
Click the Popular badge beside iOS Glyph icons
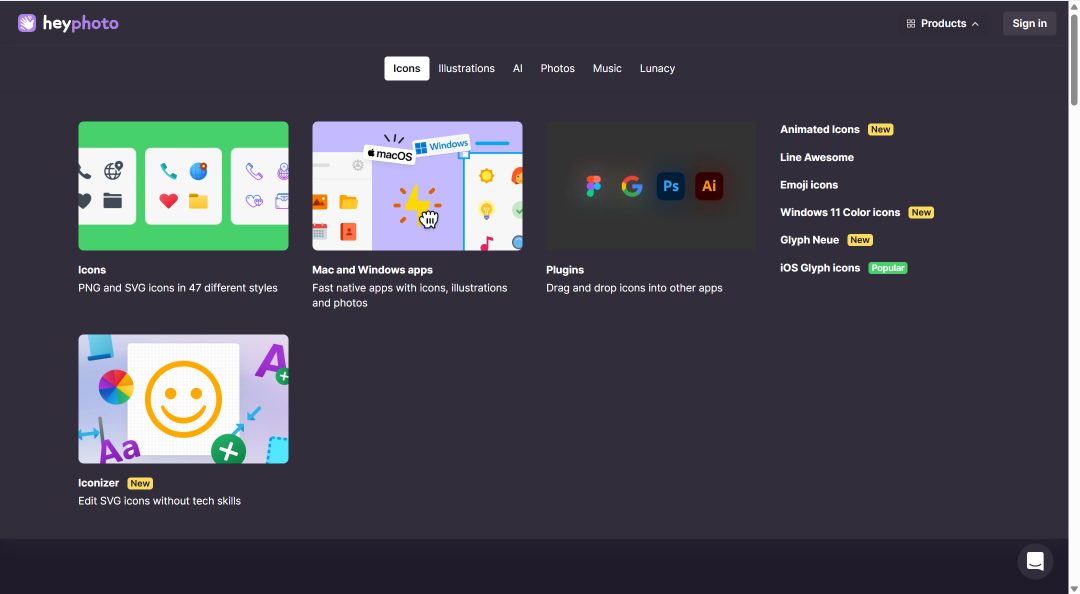(888, 268)
